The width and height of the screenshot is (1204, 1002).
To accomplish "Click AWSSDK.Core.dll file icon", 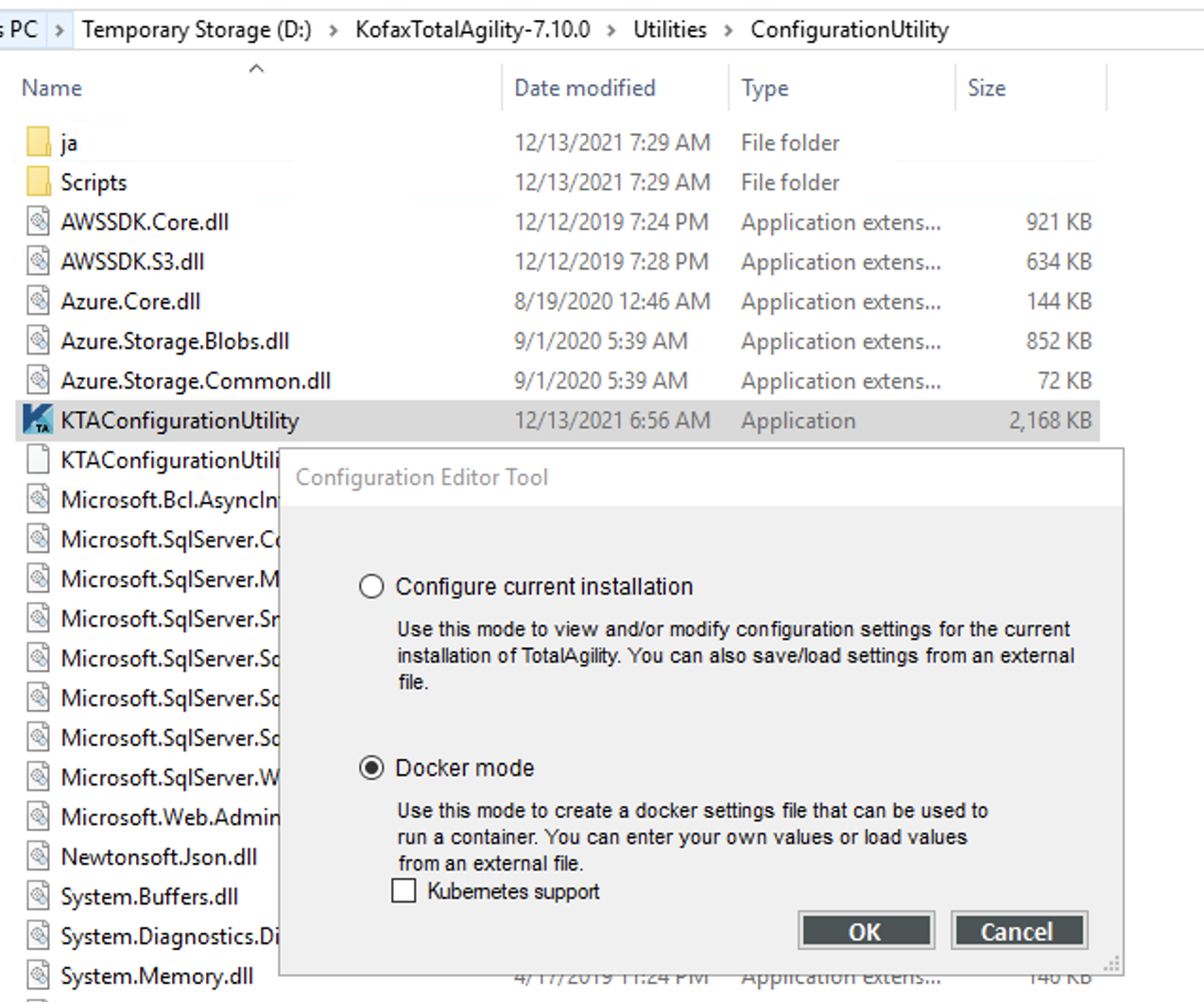I will point(38,221).
